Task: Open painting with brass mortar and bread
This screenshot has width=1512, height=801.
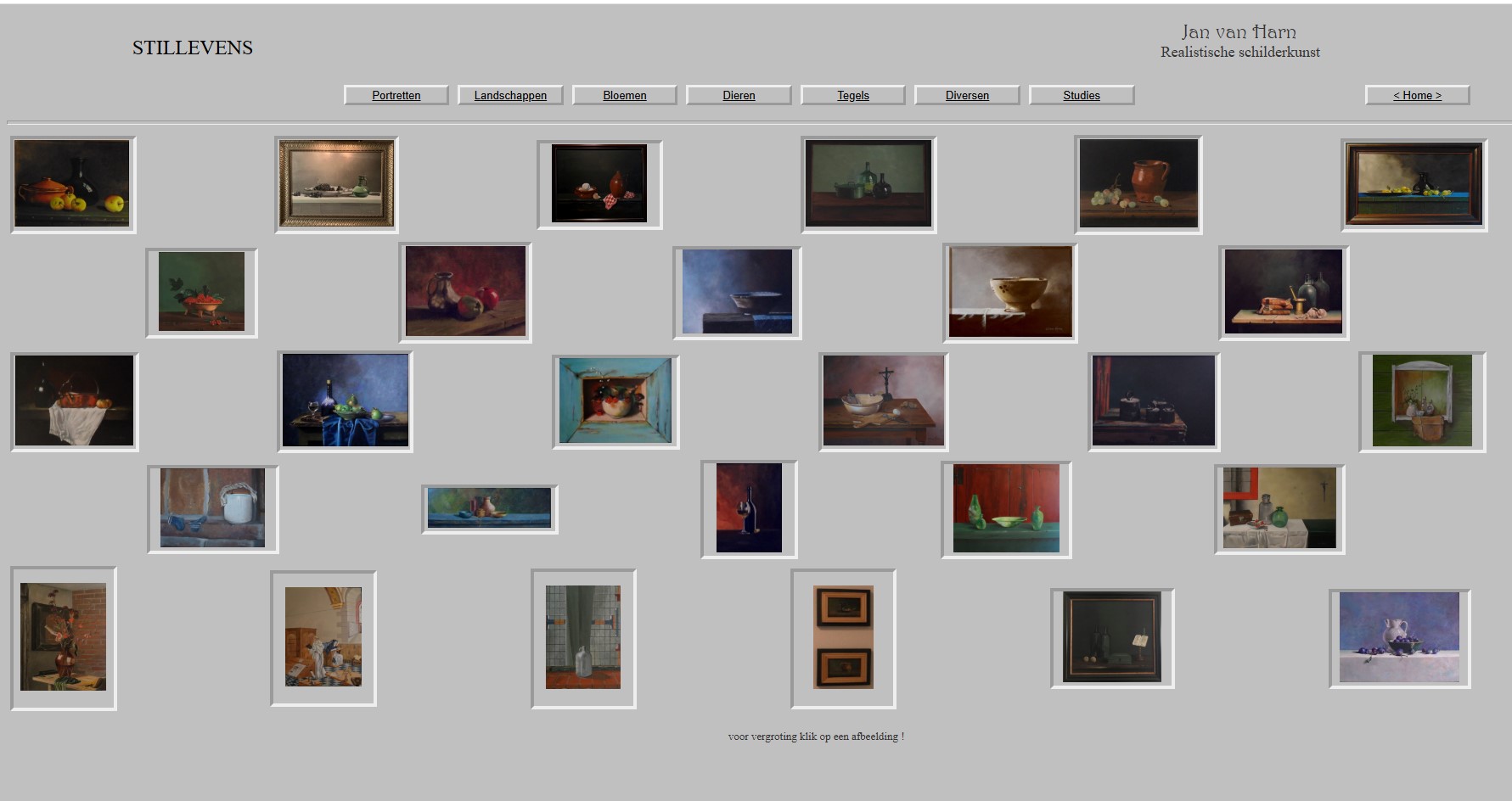Action: 1284,293
